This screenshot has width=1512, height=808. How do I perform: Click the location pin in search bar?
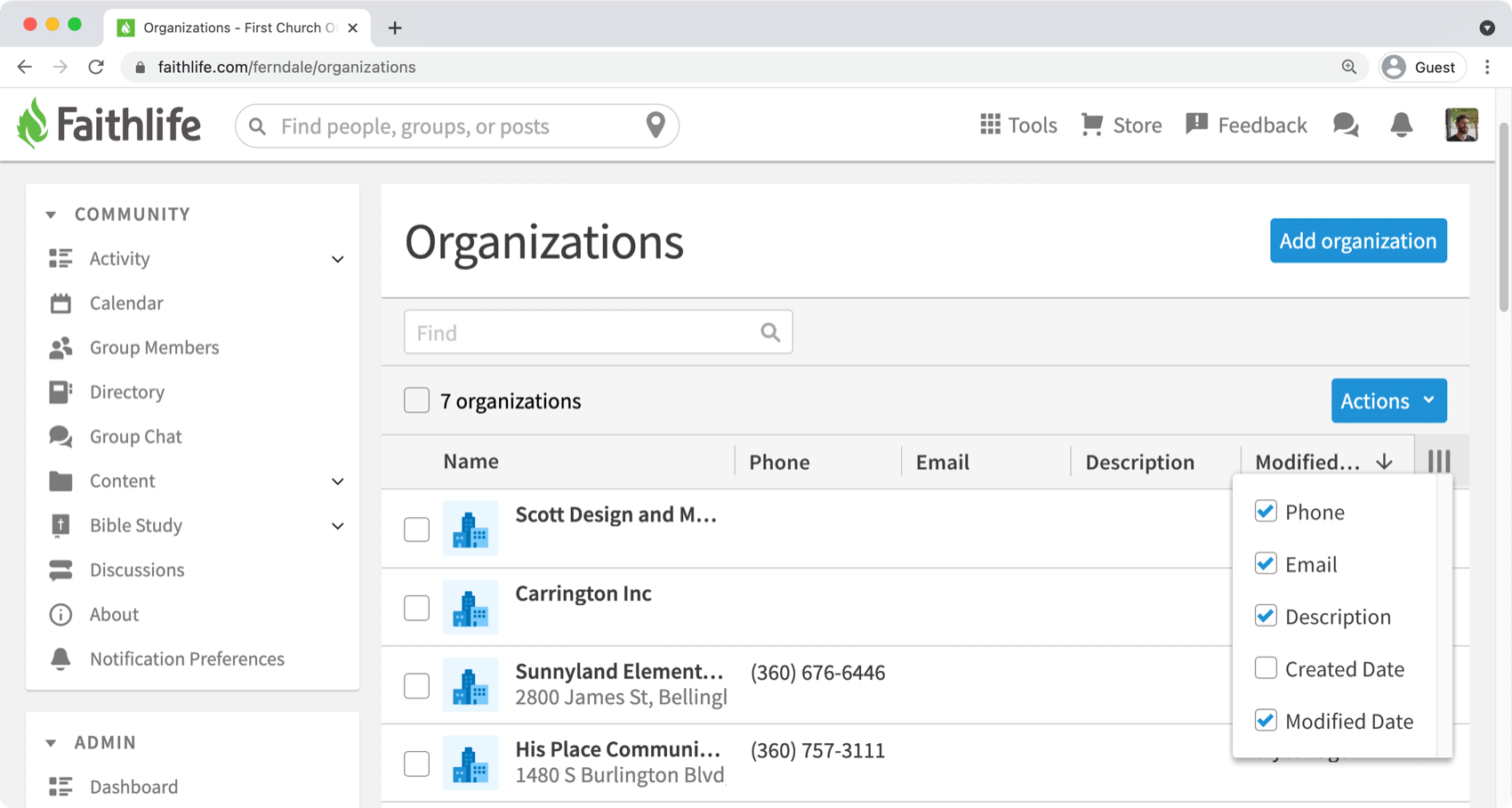[655, 125]
